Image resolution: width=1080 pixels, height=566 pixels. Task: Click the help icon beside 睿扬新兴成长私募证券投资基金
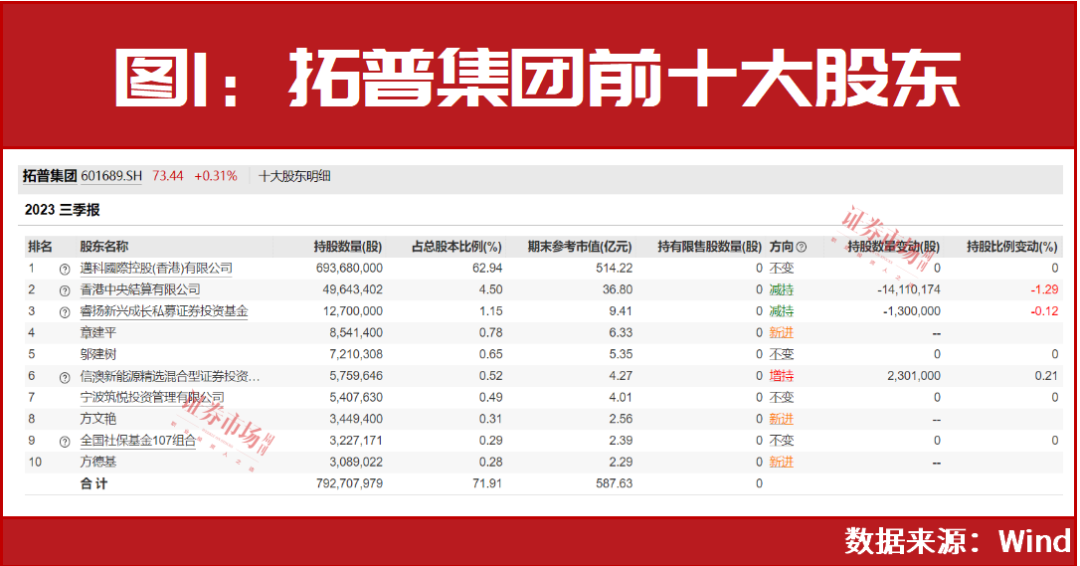tap(65, 311)
